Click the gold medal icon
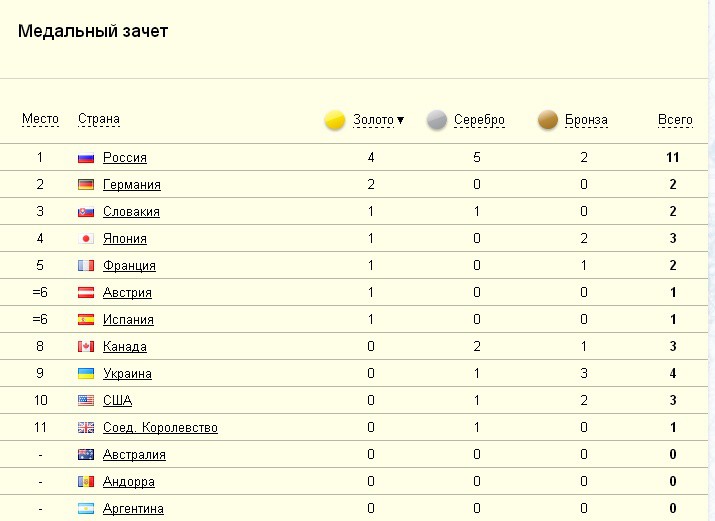The image size is (715, 521). tap(335, 121)
